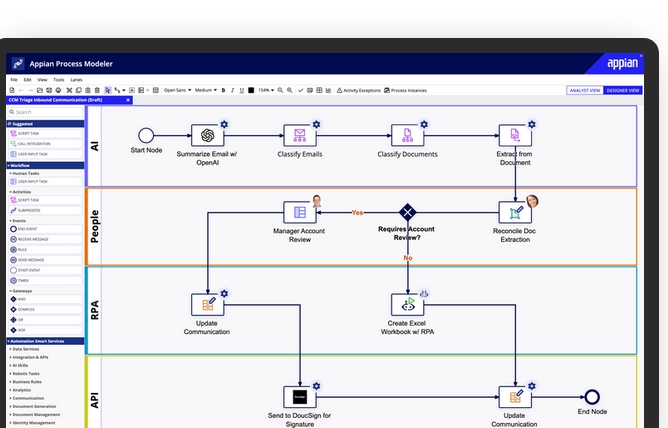The width and height of the screenshot is (668, 428).
Task: Click the People lane header
Action: coord(94,227)
